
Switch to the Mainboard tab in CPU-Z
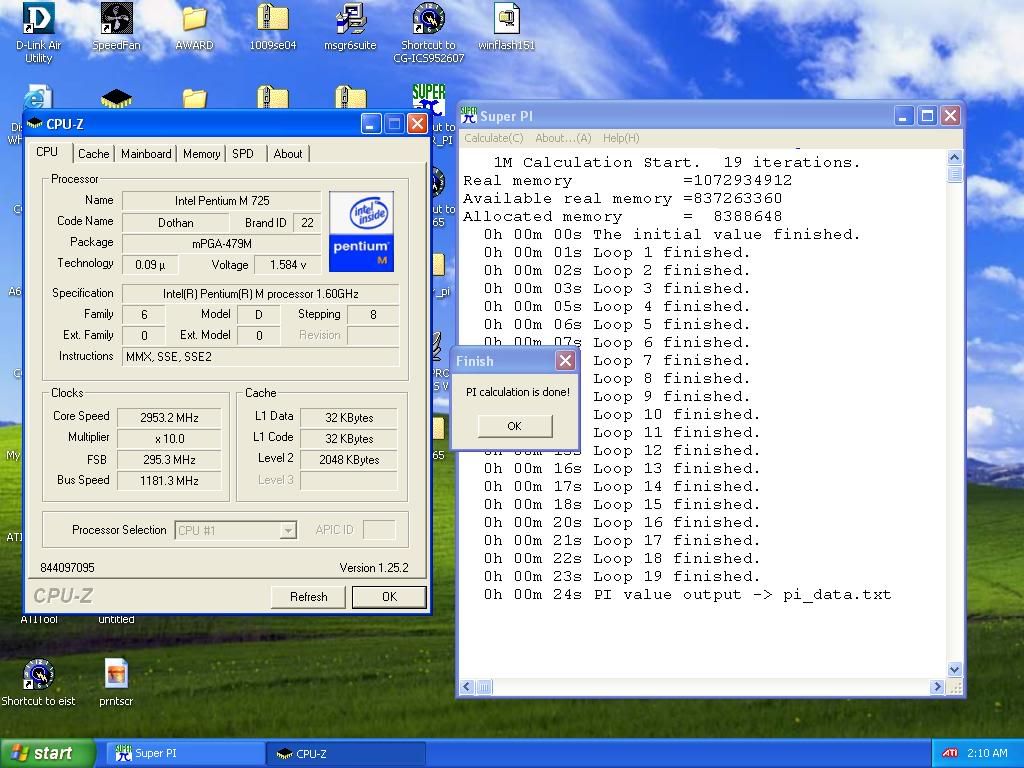pos(146,153)
